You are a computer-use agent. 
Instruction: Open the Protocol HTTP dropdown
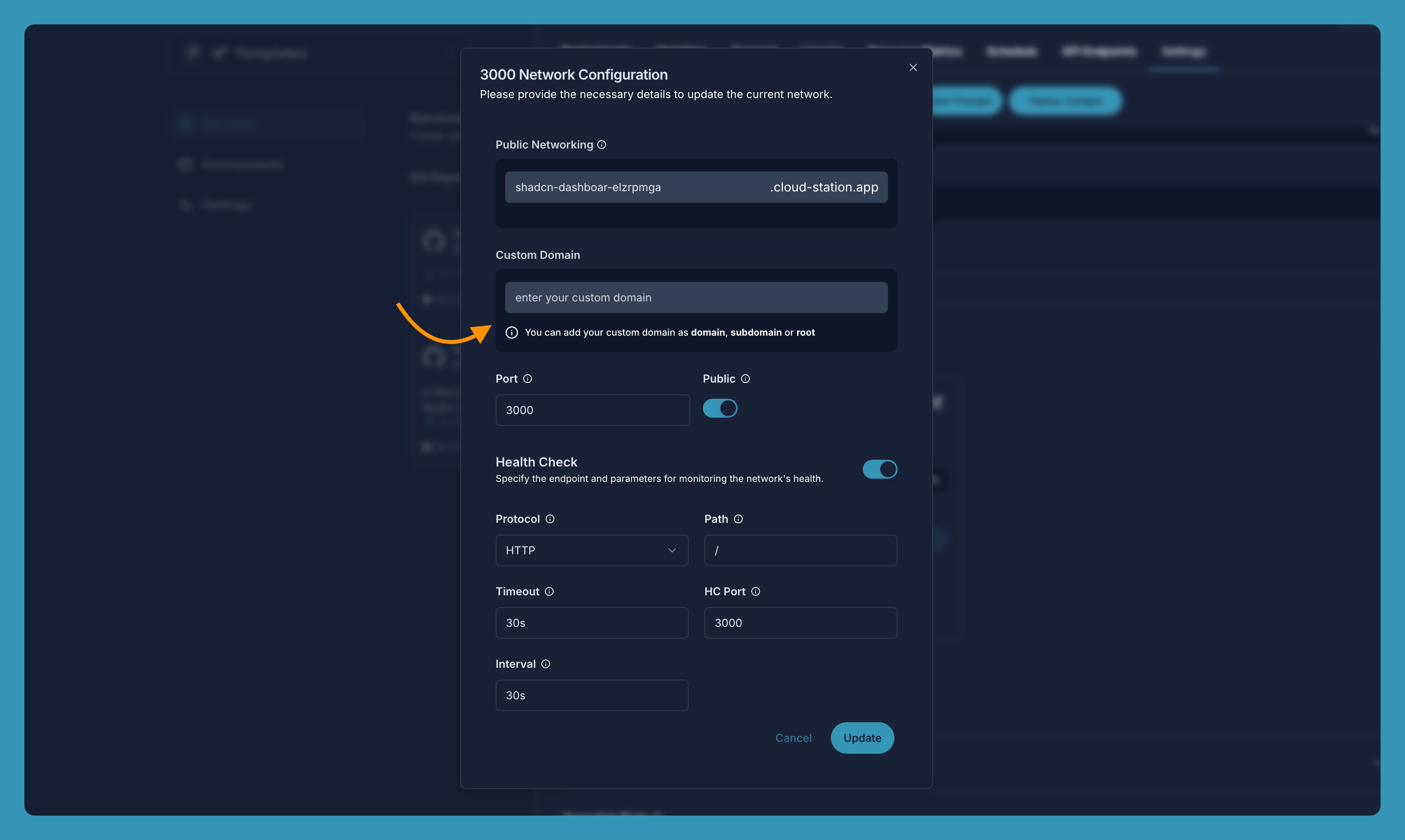(591, 550)
